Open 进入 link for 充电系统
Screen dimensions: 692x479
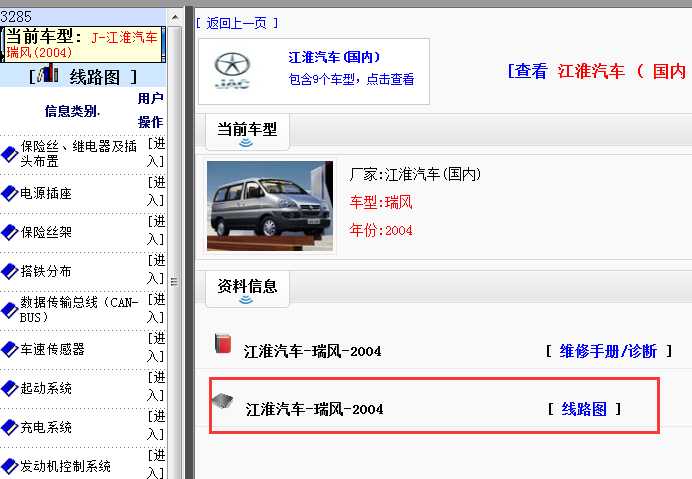156,425
